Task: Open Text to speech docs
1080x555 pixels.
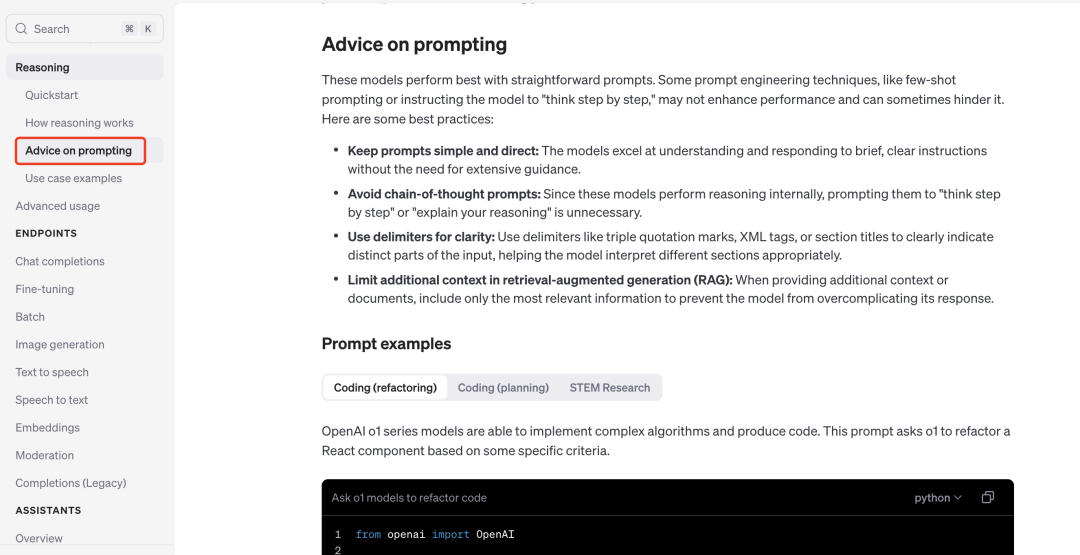Action: (52, 372)
